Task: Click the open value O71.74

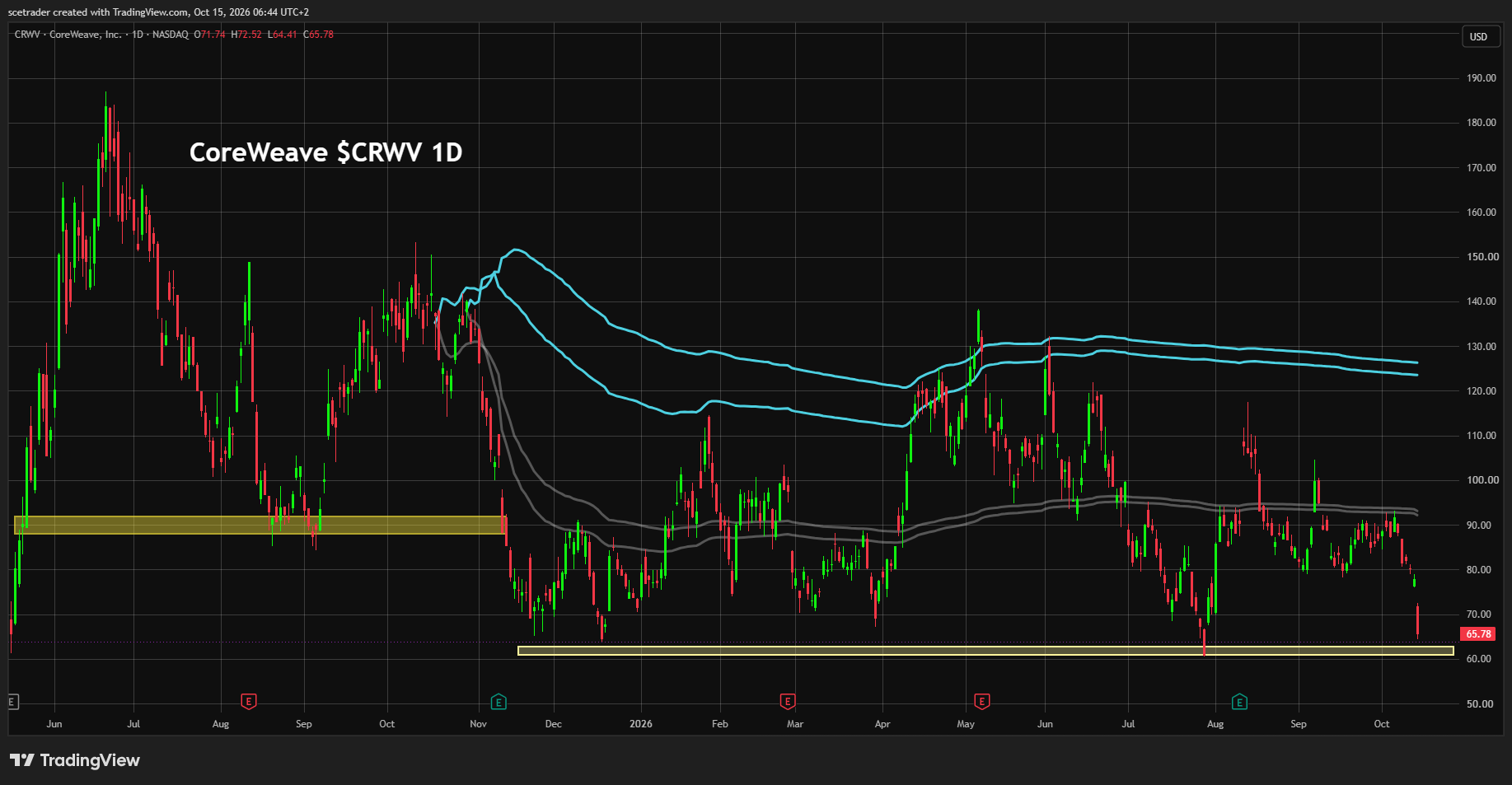Action: pos(209,35)
